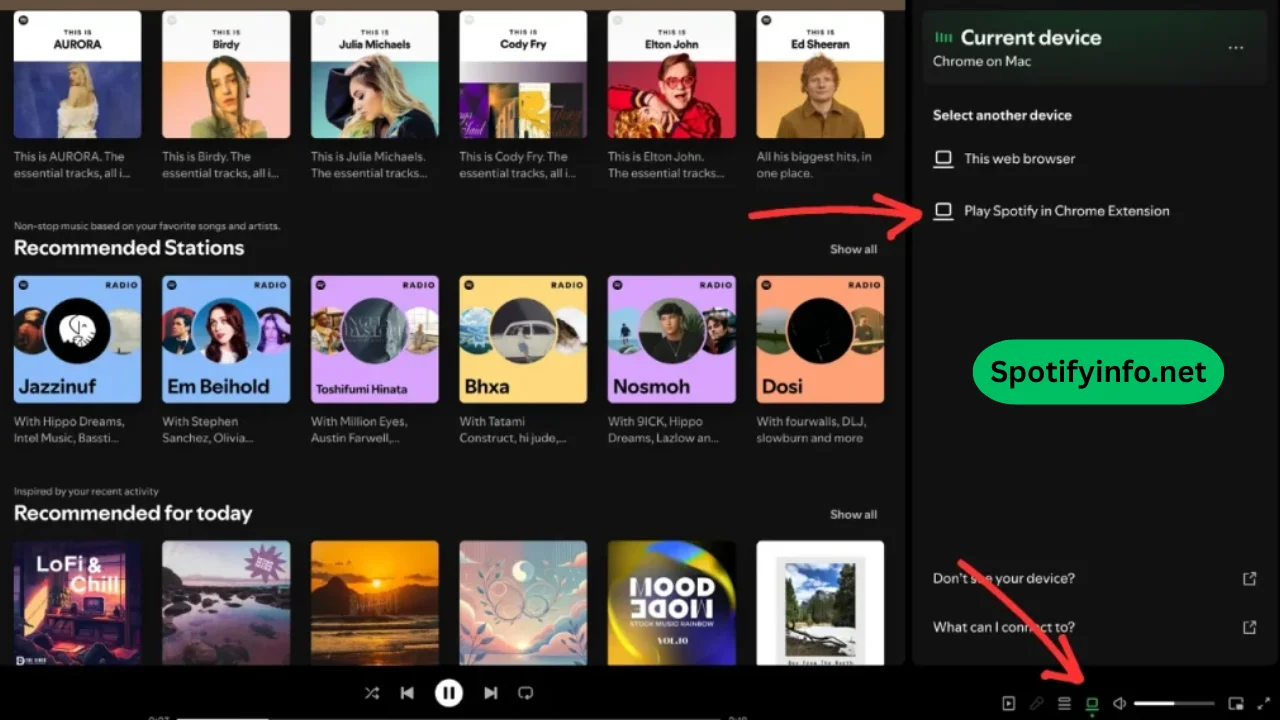
Task: Open the miniplayer icon
Action: click(1236, 704)
